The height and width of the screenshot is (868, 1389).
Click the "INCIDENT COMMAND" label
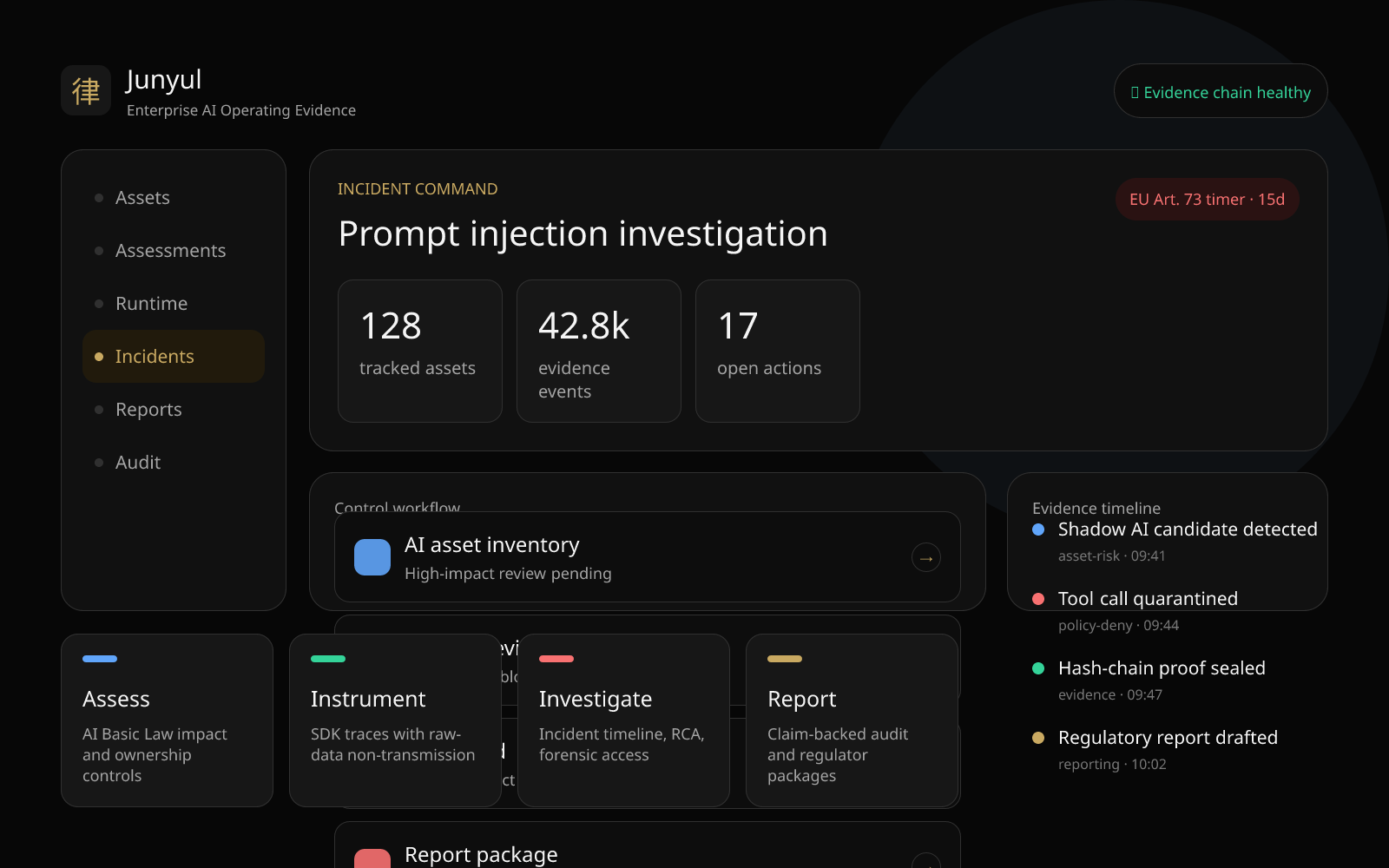coord(418,189)
